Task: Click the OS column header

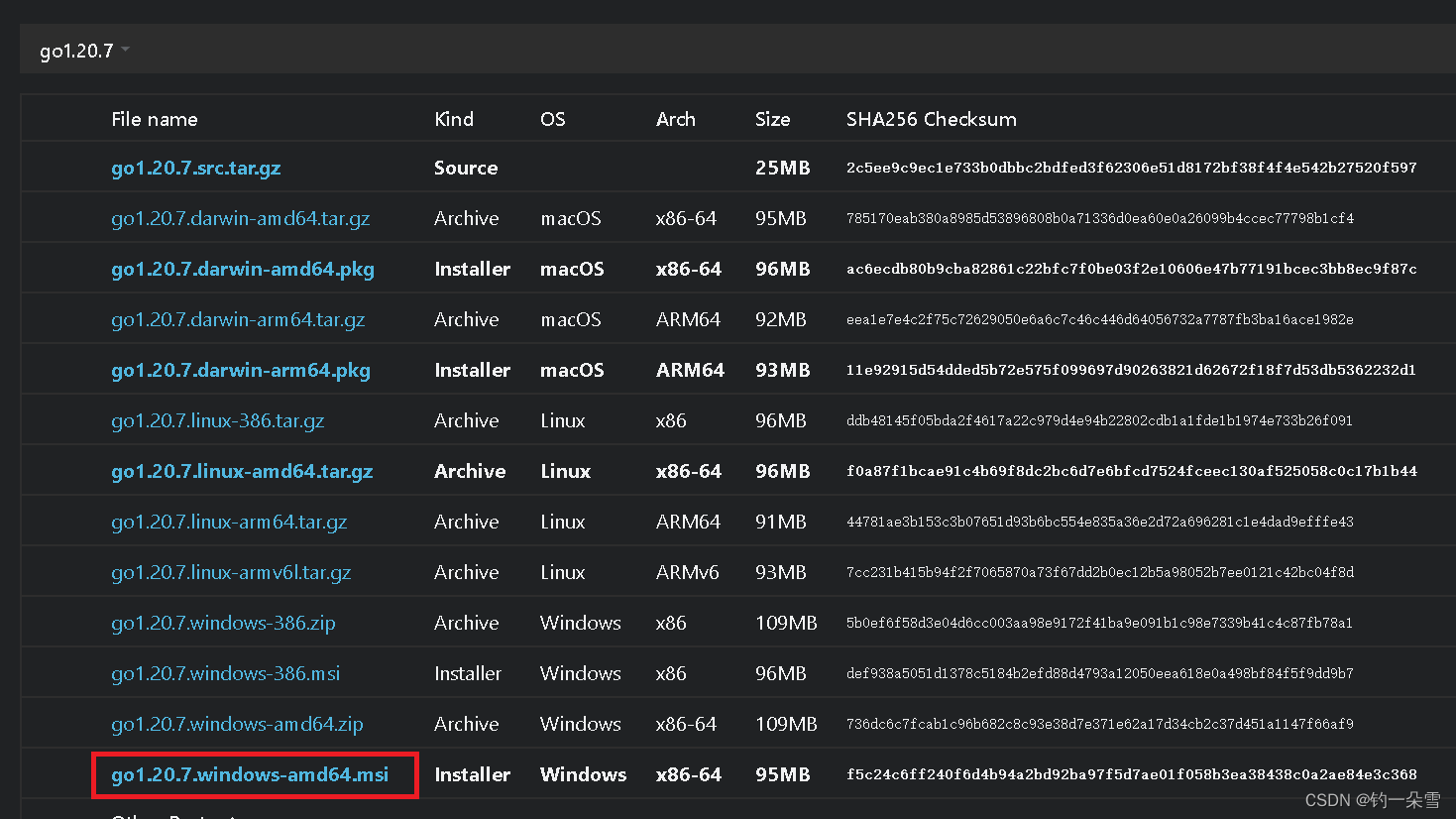Action: click(x=553, y=119)
